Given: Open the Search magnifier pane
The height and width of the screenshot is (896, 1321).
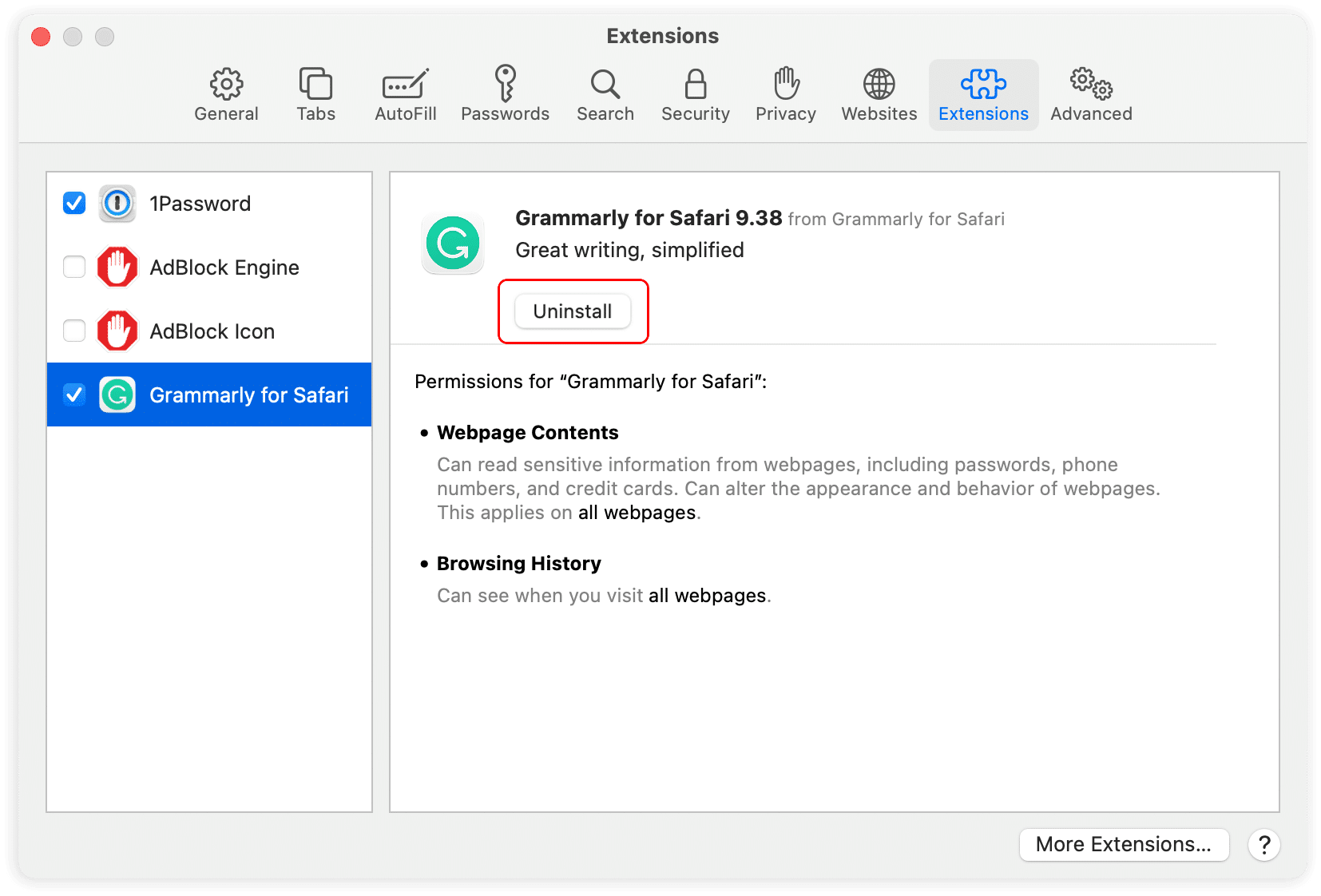Looking at the screenshot, I should pyautogui.click(x=605, y=94).
